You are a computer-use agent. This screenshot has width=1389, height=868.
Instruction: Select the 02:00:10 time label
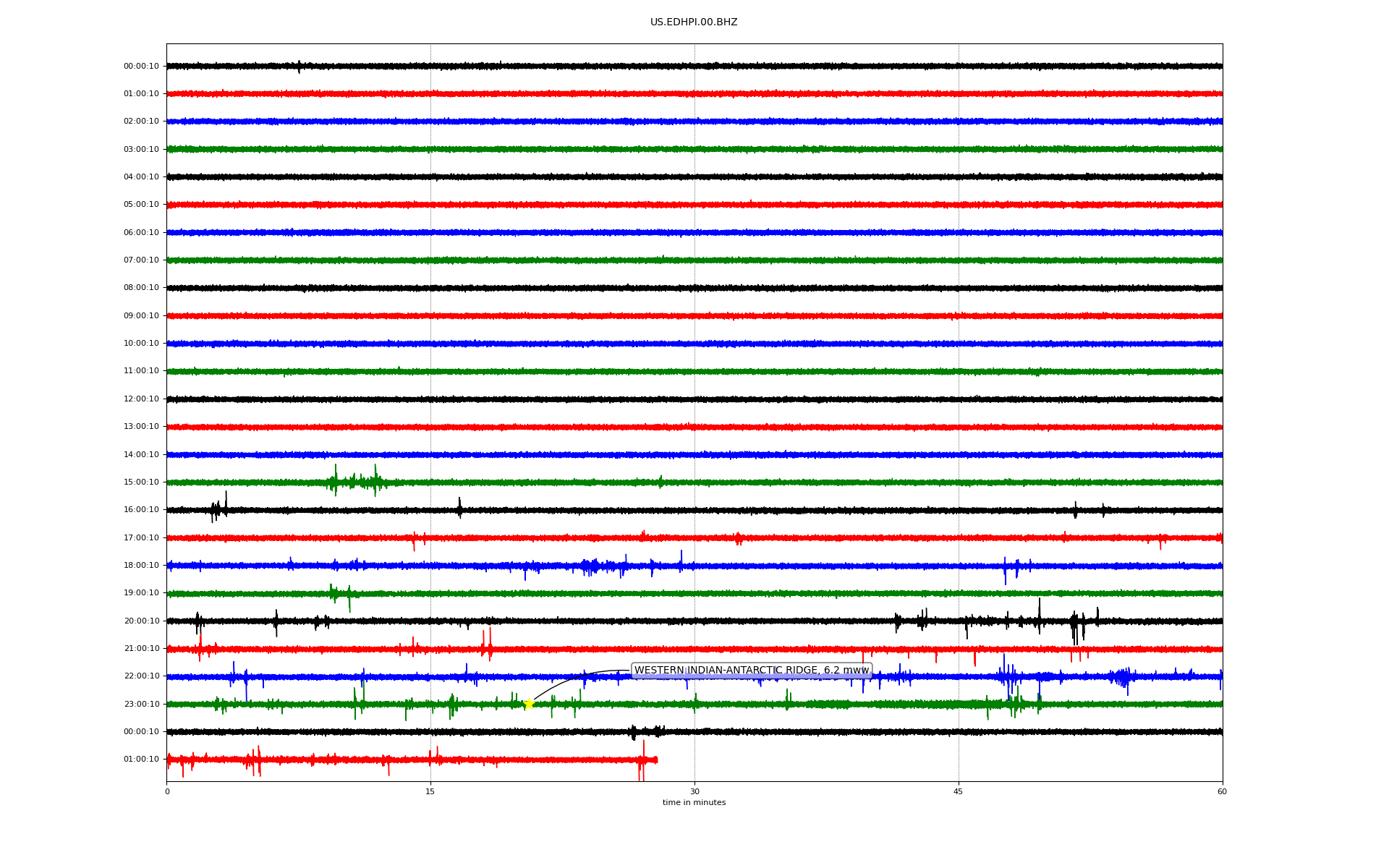pyautogui.click(x=141, y=122)
